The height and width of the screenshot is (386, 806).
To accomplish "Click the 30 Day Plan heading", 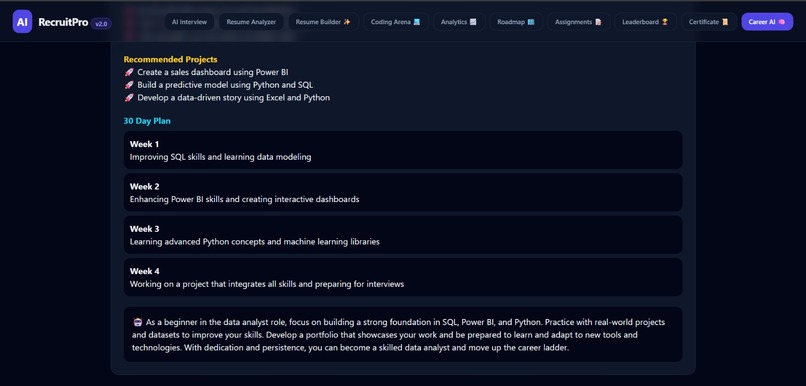I will click(147, 121).
